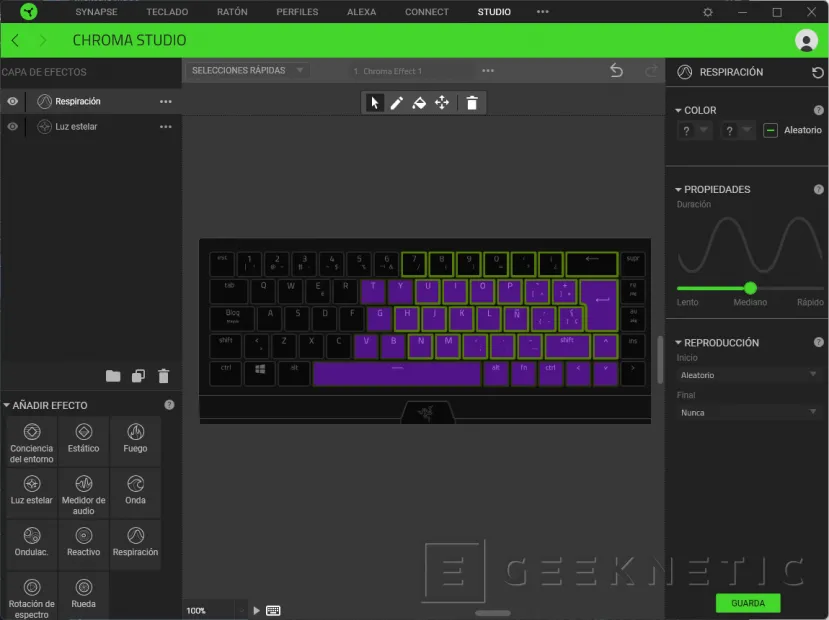
Task: Add the Onda effect
Action: point(135,494)
